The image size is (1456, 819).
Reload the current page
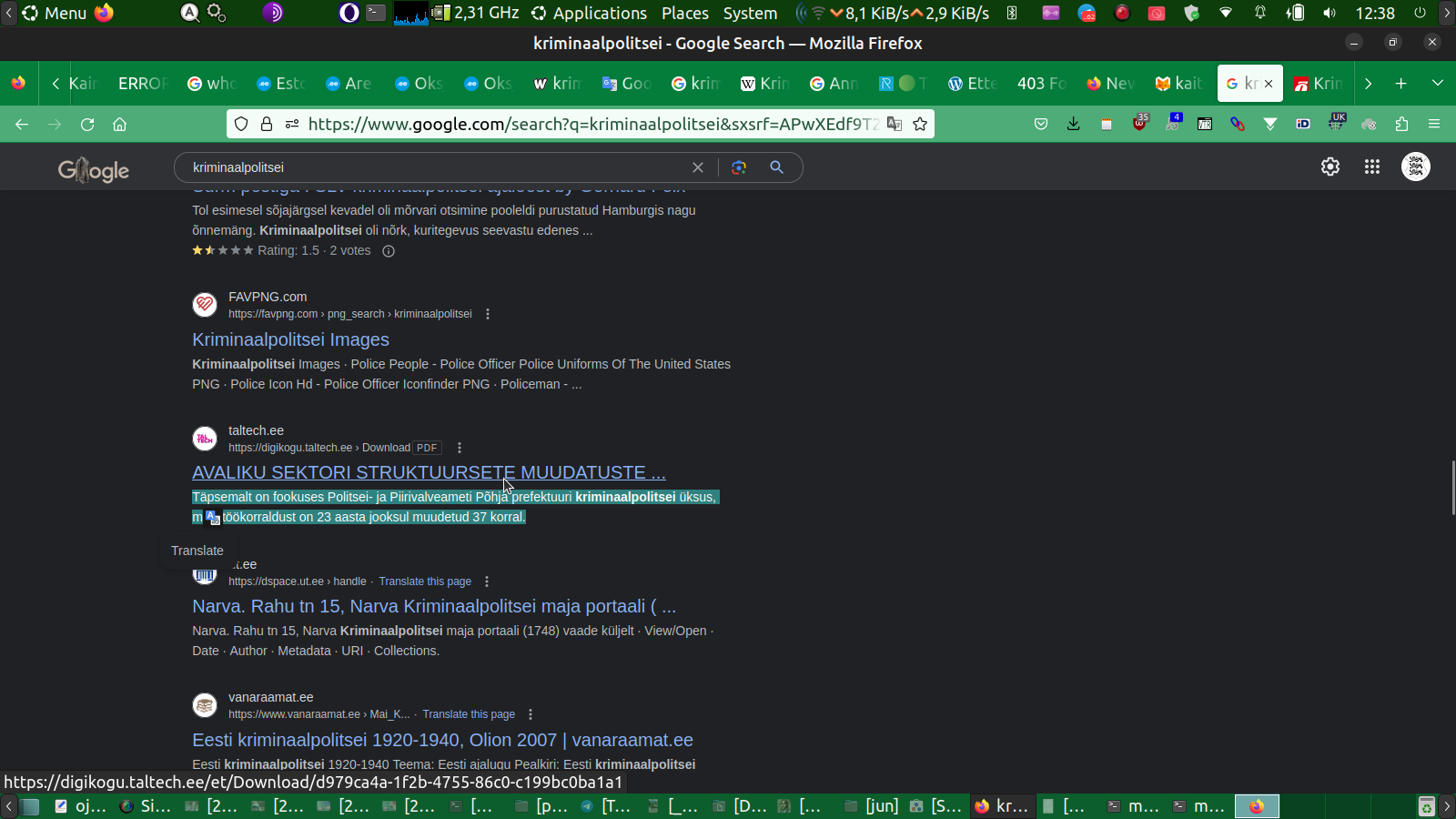(x=87, y=125)
